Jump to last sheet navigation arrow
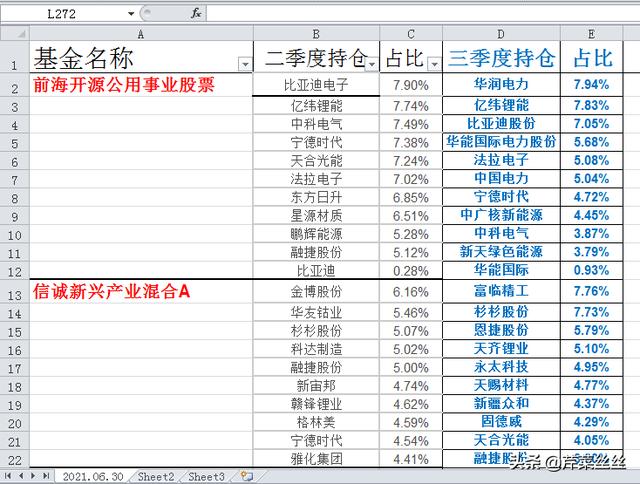Image resolution: width=640 pixels, height=484 pixels. pos(46,476)
